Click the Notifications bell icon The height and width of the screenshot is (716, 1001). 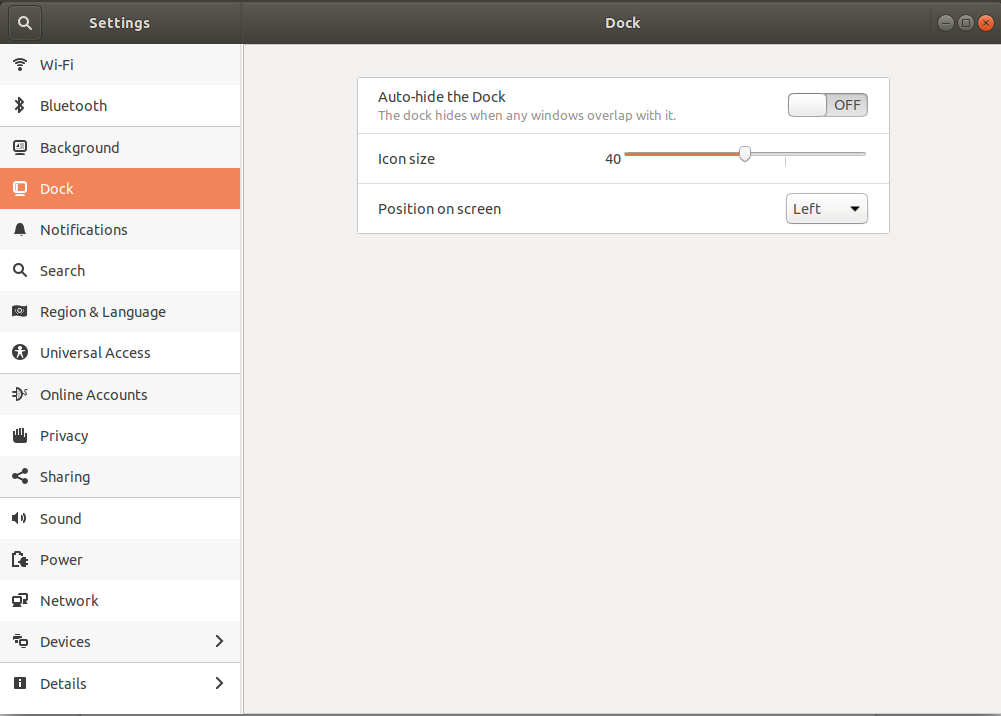click(20, 230)
